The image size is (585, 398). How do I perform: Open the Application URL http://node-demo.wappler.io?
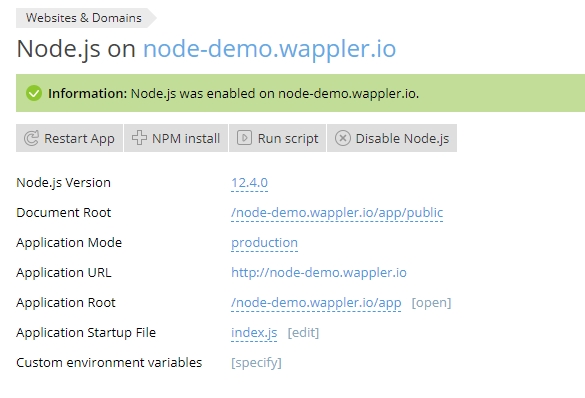point(319,273)
